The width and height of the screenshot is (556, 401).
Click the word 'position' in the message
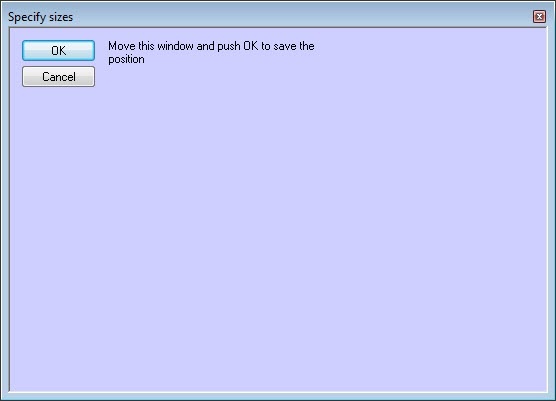(x=126, y=59)
